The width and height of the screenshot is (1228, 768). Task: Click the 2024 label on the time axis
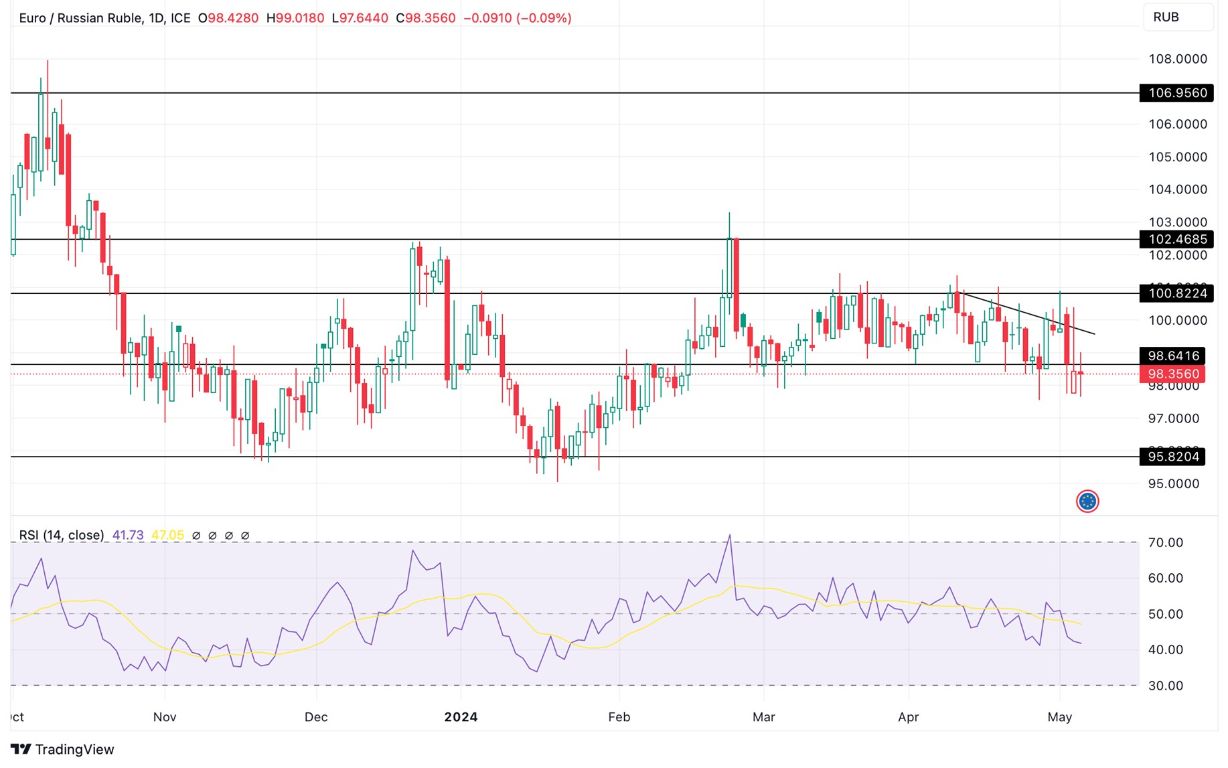pos(461,717)
